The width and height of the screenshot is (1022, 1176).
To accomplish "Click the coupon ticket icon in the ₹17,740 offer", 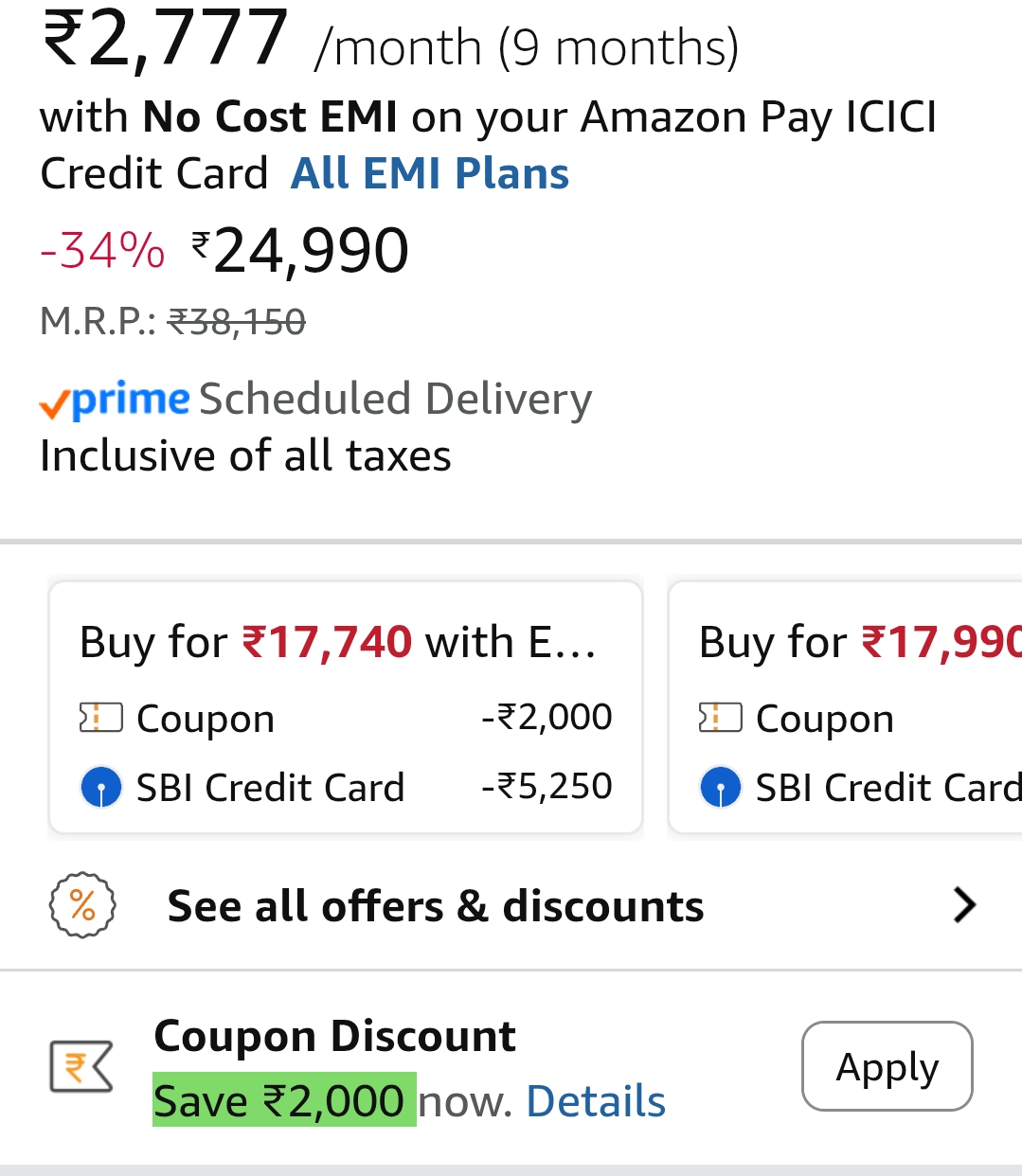I will point(101,718).
